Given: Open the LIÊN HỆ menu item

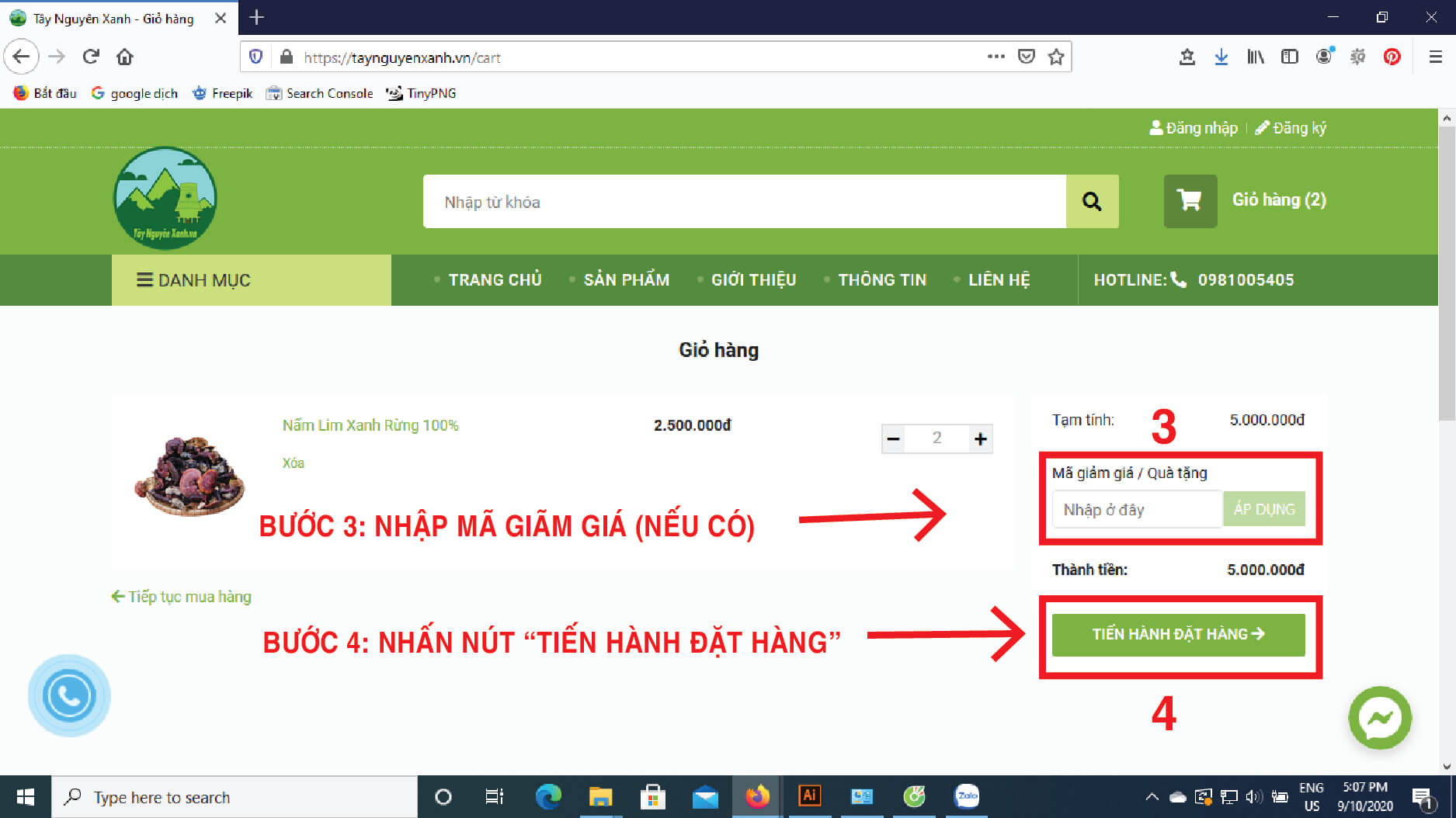Looking at the screenshot, I should click(999, 280).
